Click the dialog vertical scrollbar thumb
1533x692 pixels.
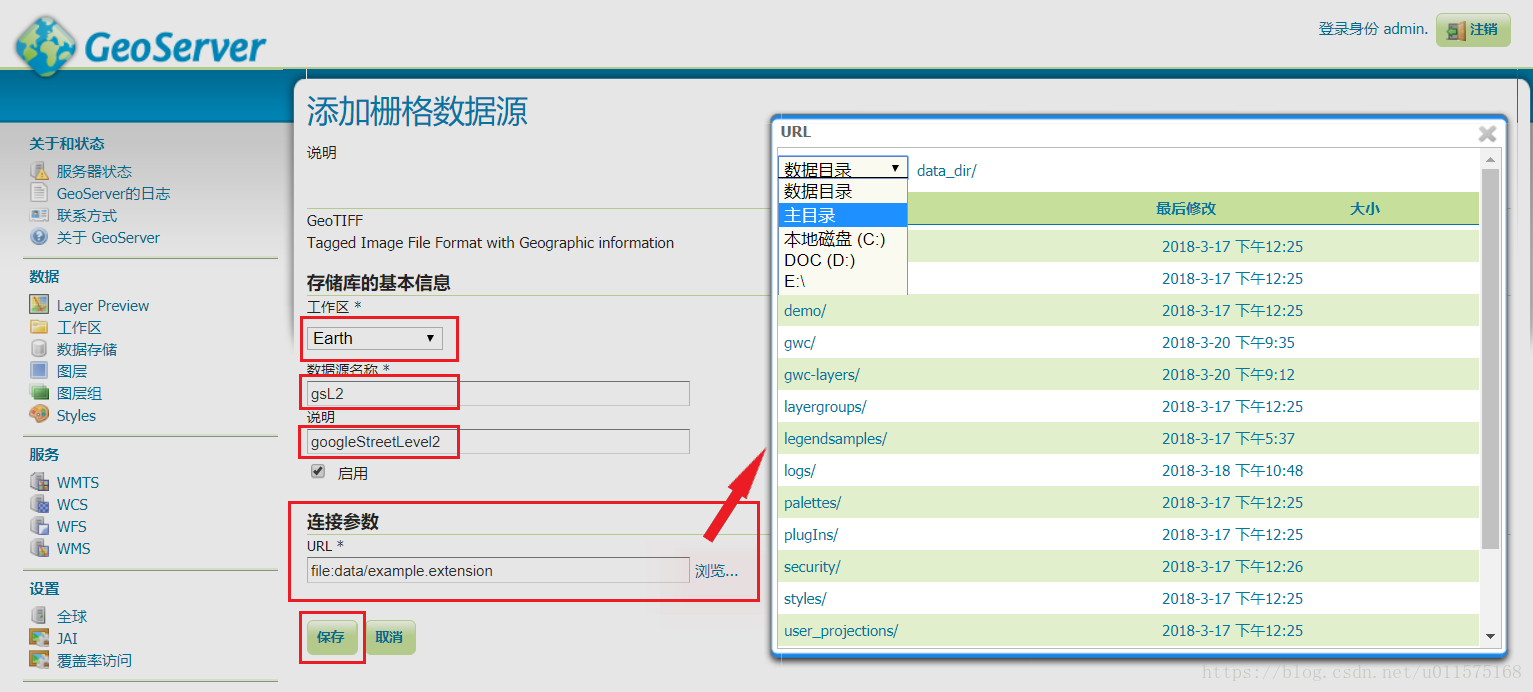tap(1490, 358)
